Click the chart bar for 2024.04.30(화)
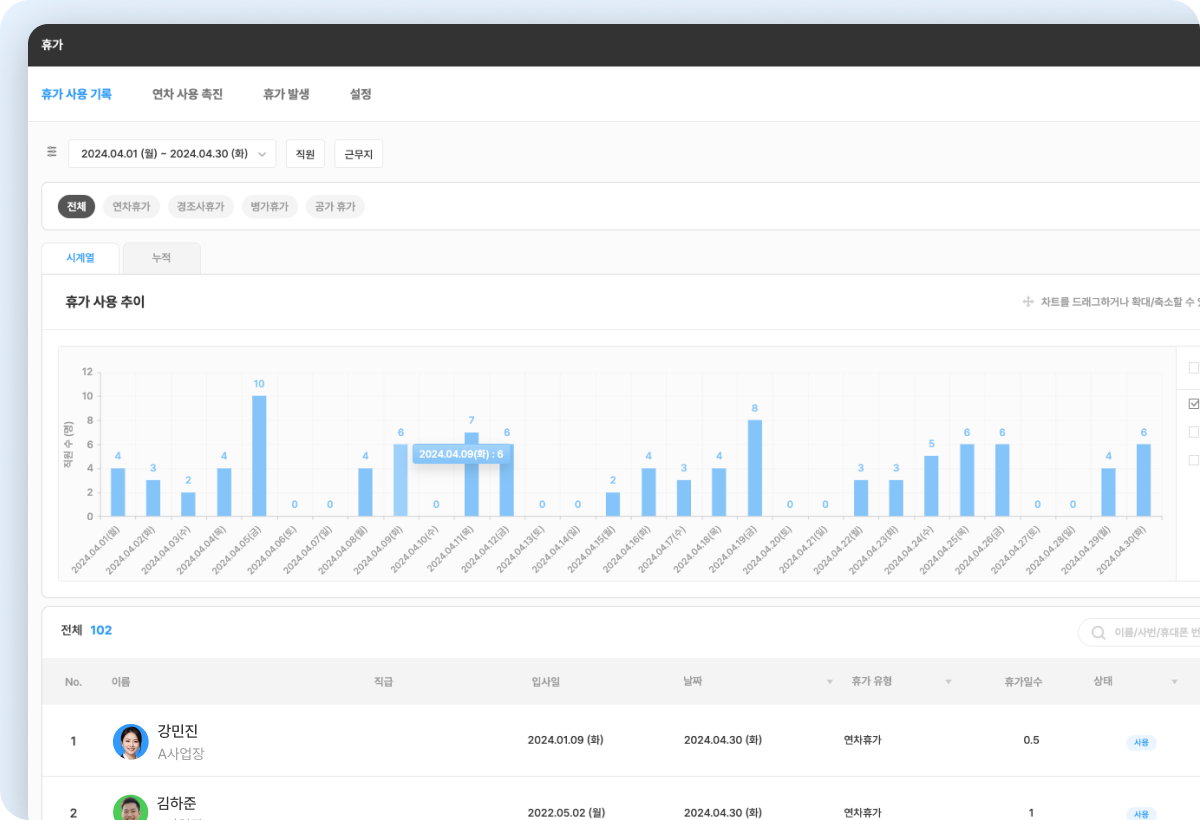Viewport: 1200px width, 820px height. [x=1143, y=480]
